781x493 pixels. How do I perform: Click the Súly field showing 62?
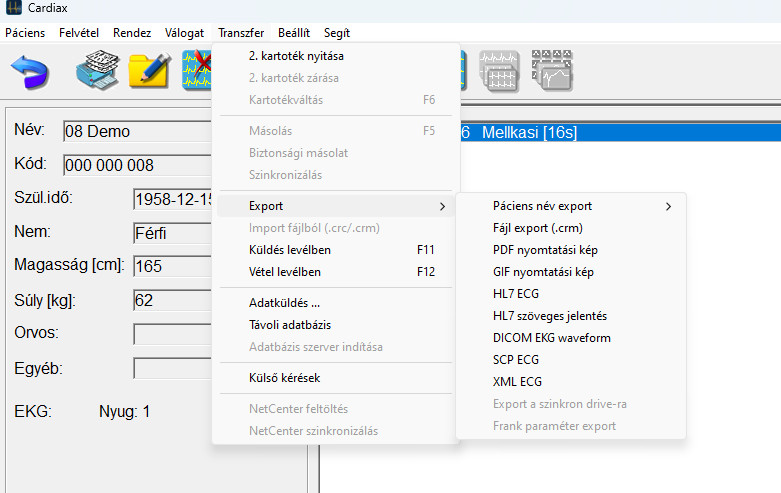click(173, 300)
